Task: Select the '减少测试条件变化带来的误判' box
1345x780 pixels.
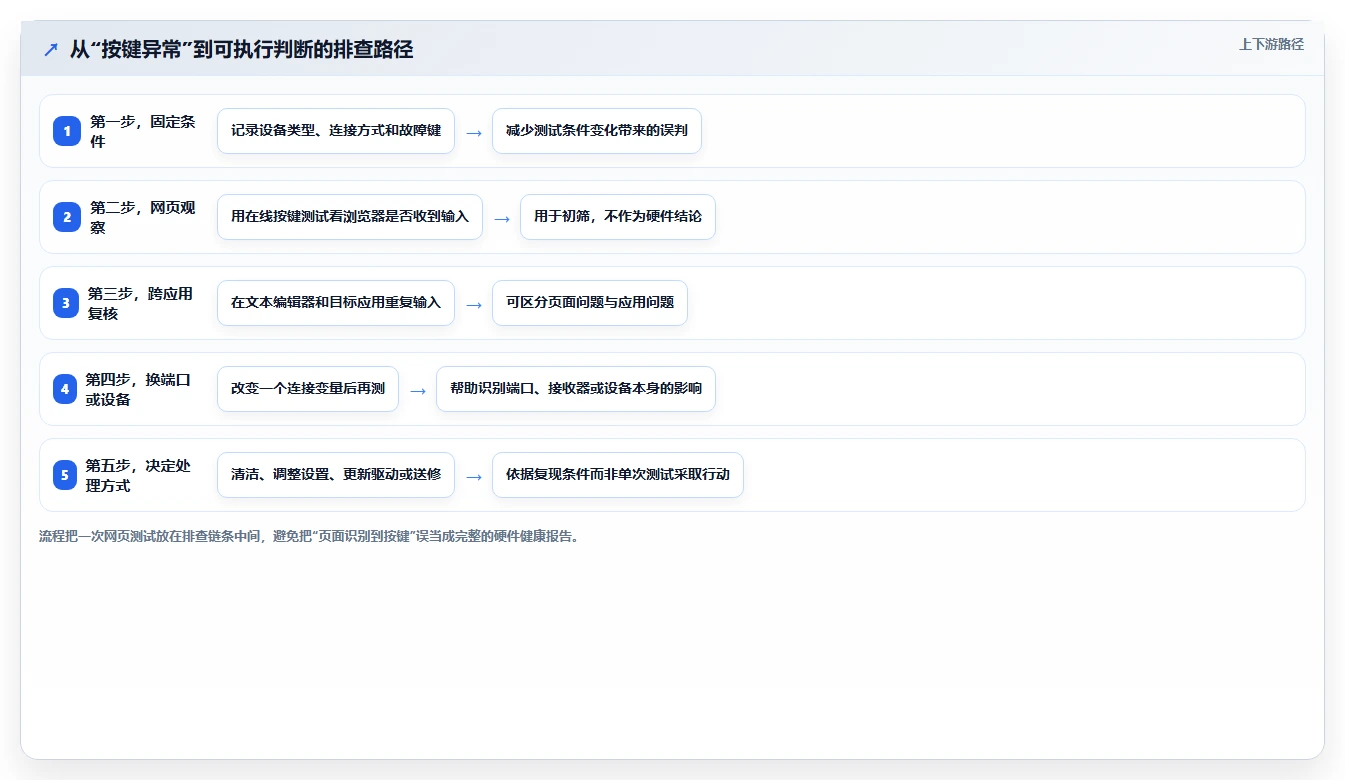Action: [597, 131]
